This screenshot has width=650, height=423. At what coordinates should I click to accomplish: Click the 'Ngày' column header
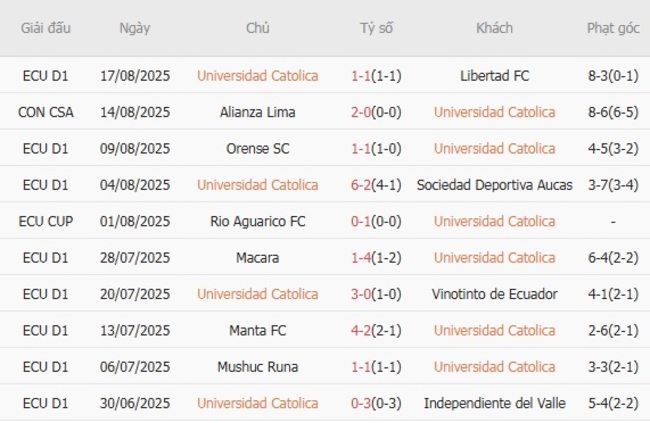pos(135,28)
